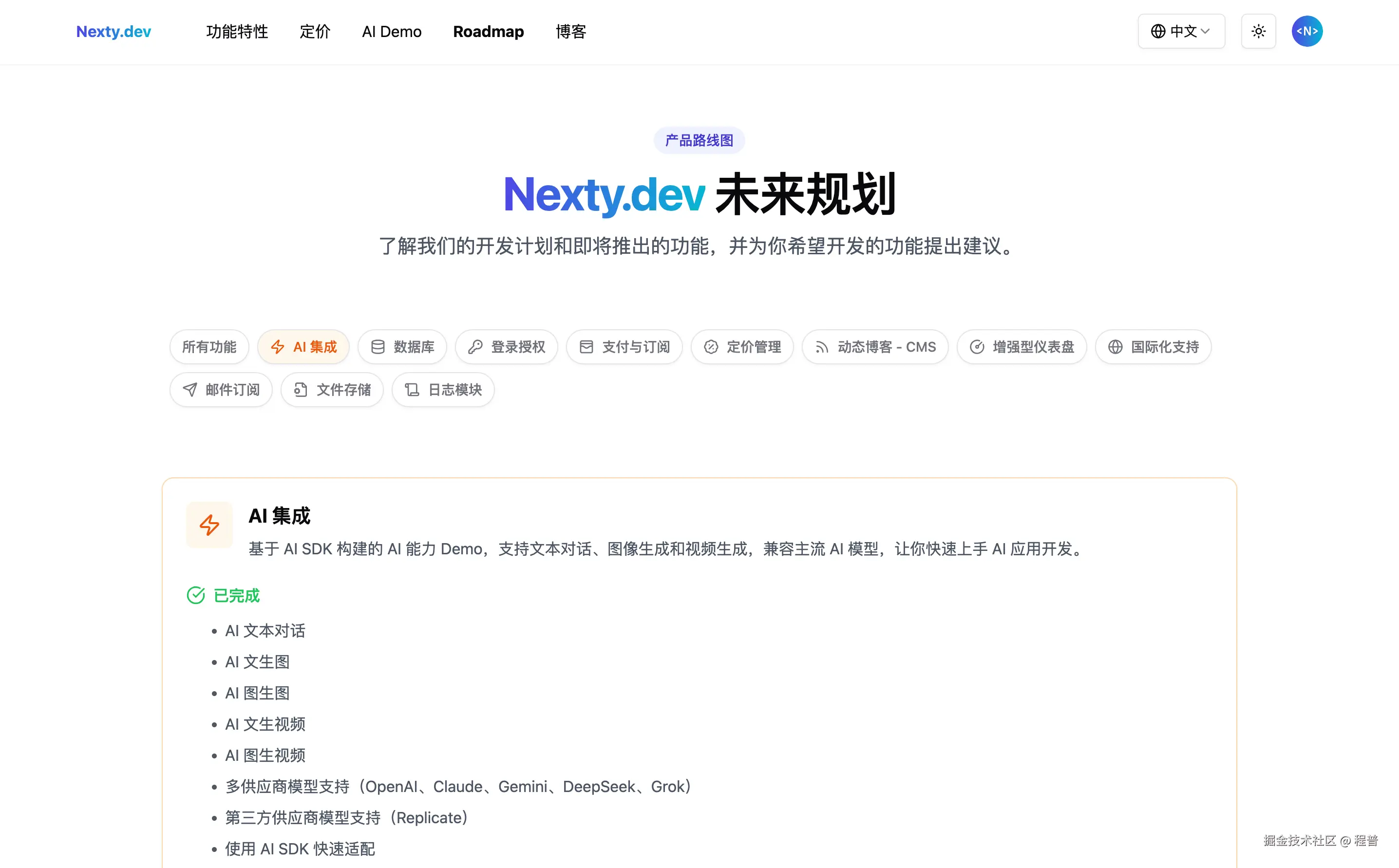Select the 登录授权 key icon filter
Screen dimensions: 1399x868
coord(506,347)
